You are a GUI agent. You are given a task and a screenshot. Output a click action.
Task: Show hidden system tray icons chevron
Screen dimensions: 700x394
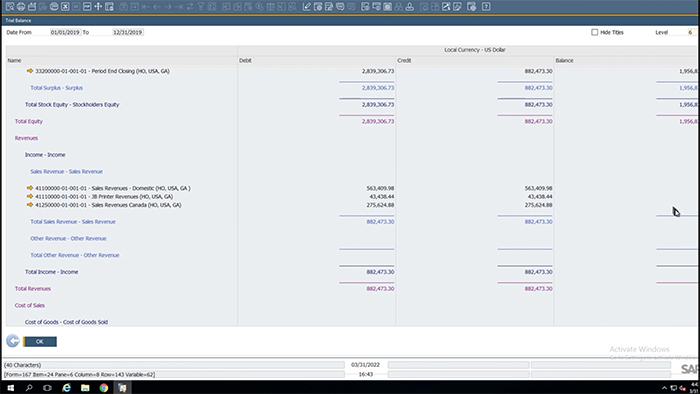pos(664,388)
